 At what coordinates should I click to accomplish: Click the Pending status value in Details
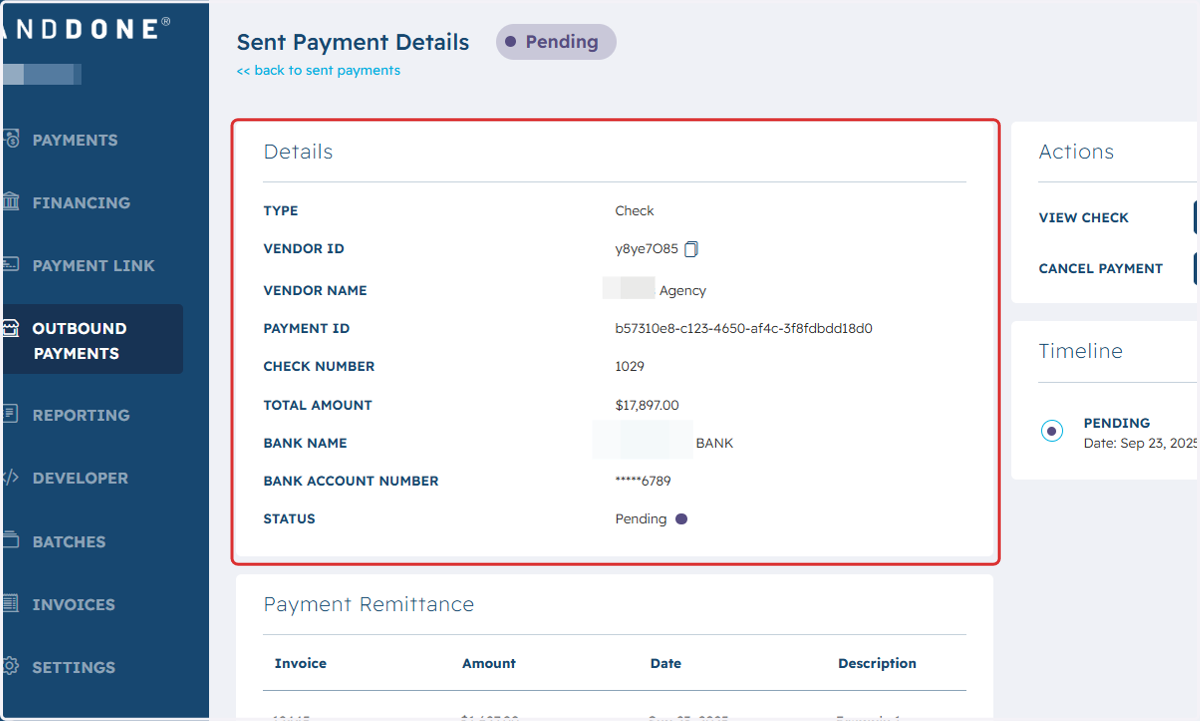(641, 519)
